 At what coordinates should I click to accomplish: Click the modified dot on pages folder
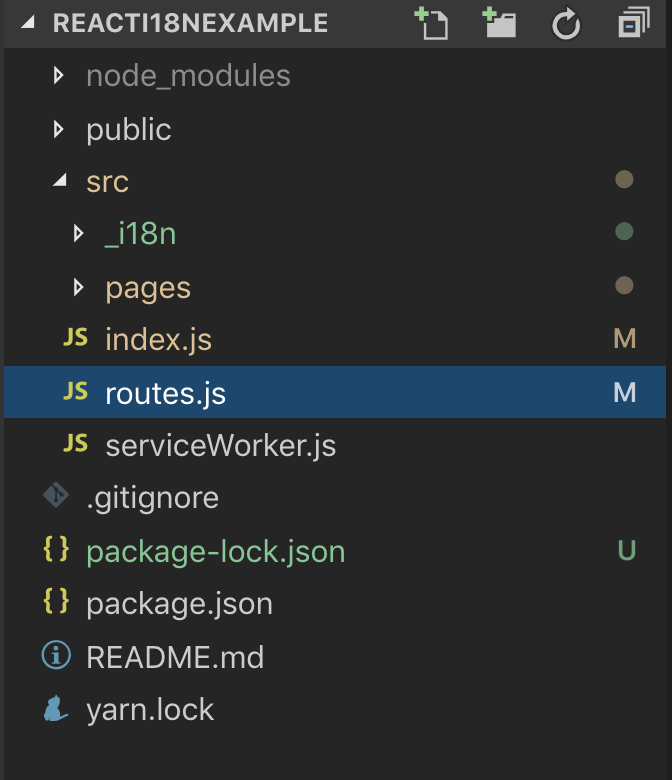click(624, 286)
